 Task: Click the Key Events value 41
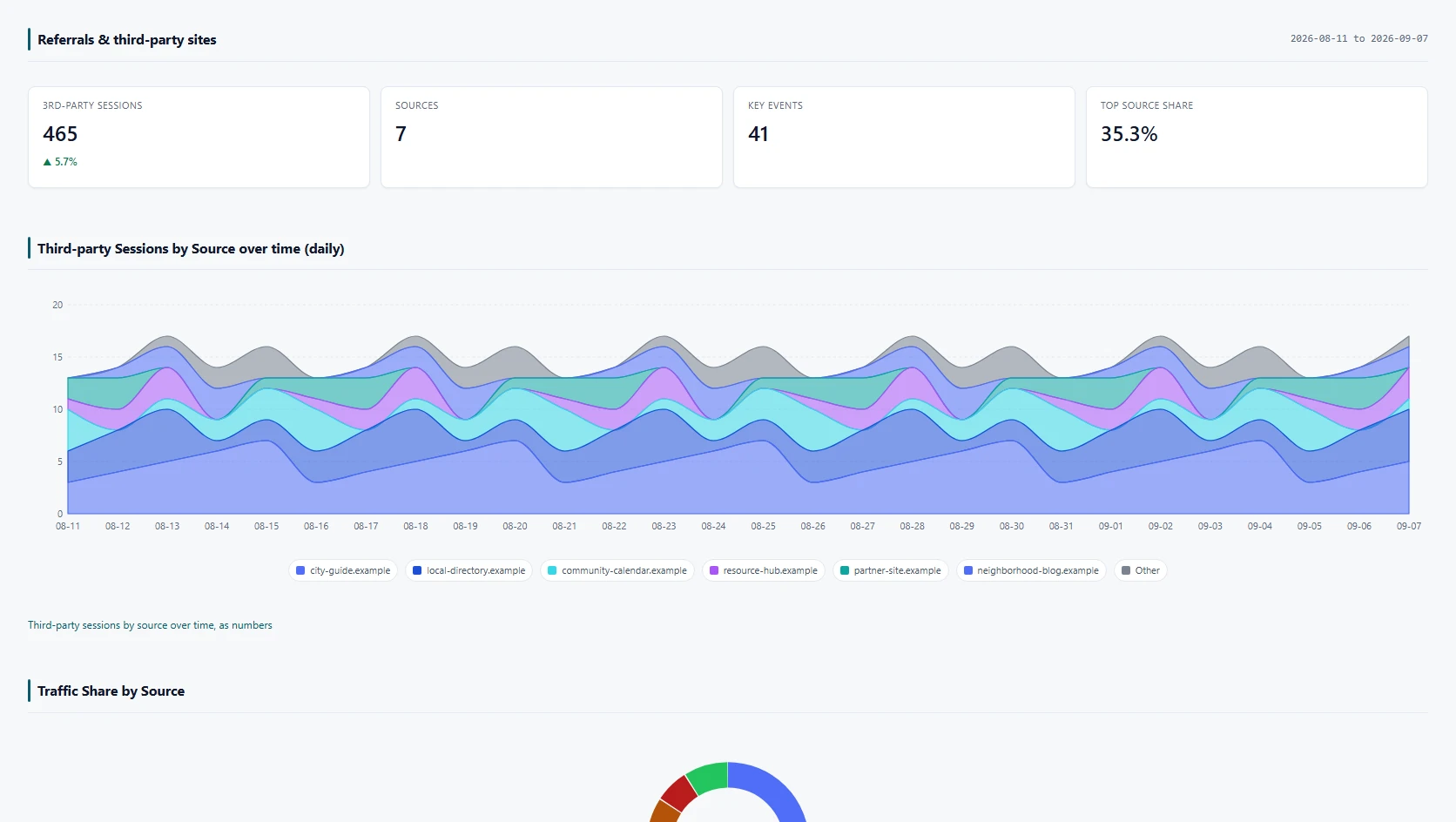coord(758,134)
